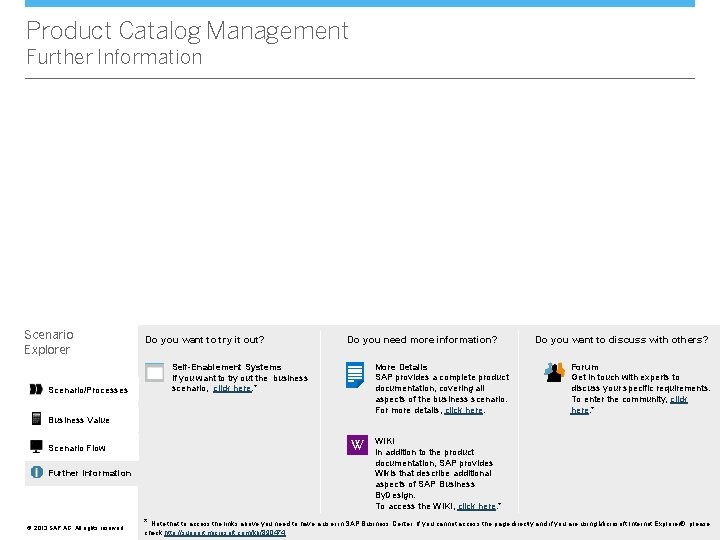Click the Self-Enablement Systems screen icon
This screenshot has height=540, width=720.
(154, 373)
